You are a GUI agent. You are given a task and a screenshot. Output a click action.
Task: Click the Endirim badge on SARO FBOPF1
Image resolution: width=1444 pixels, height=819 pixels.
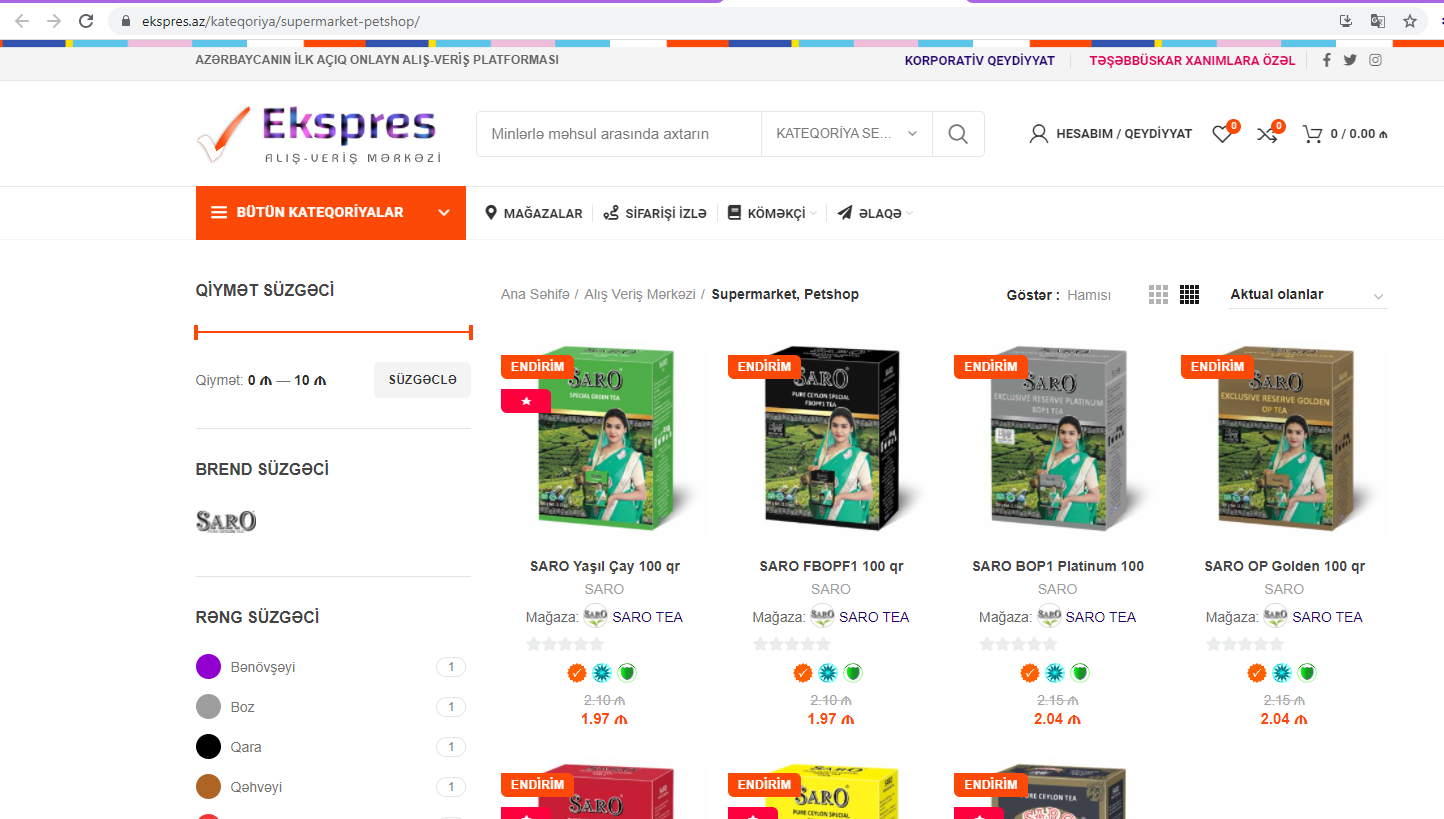pyautogui.click(x=764, y=367)
